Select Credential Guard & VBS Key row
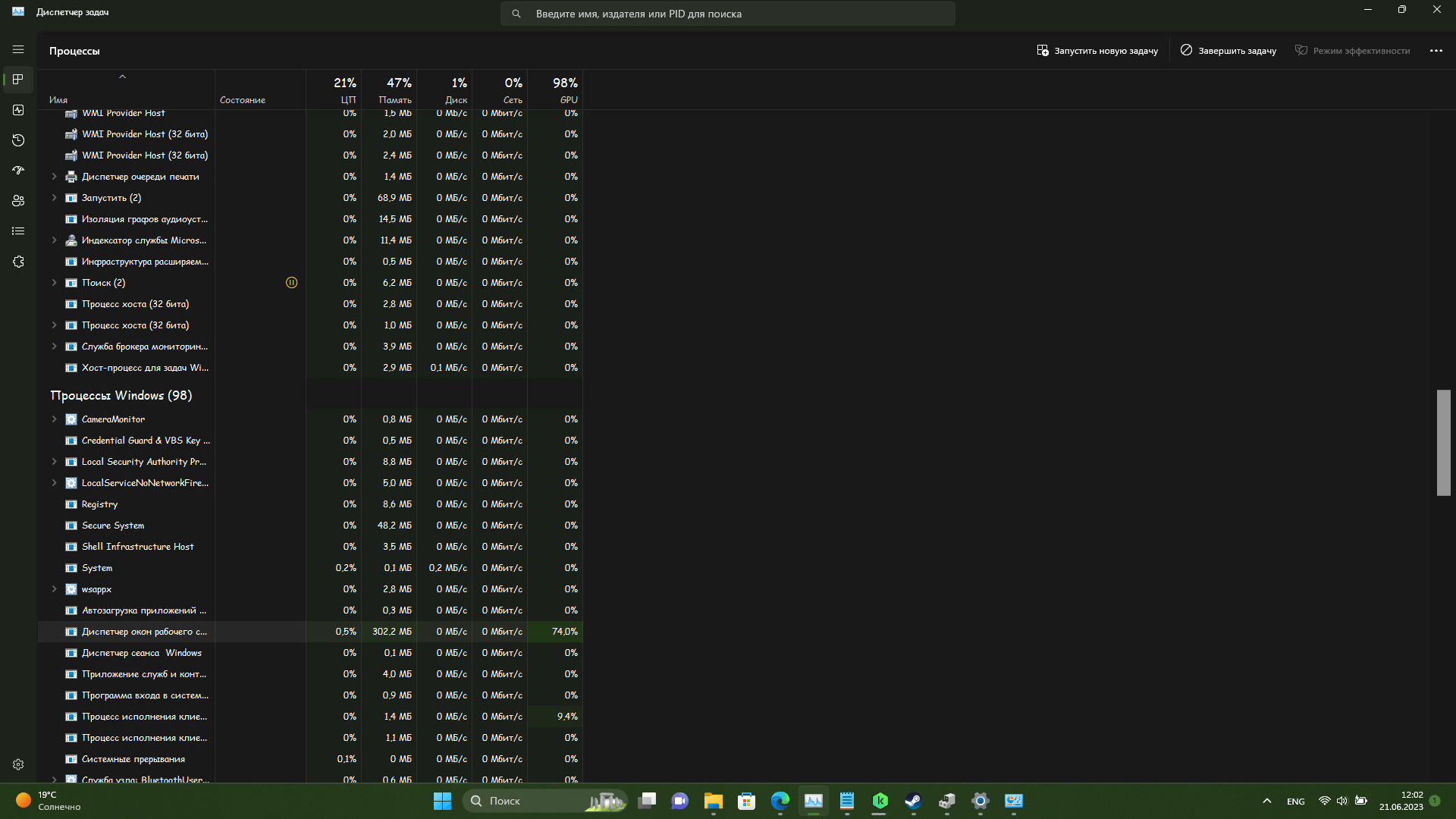The width and height of the screenshot is (1456, 819). (310, 441)
